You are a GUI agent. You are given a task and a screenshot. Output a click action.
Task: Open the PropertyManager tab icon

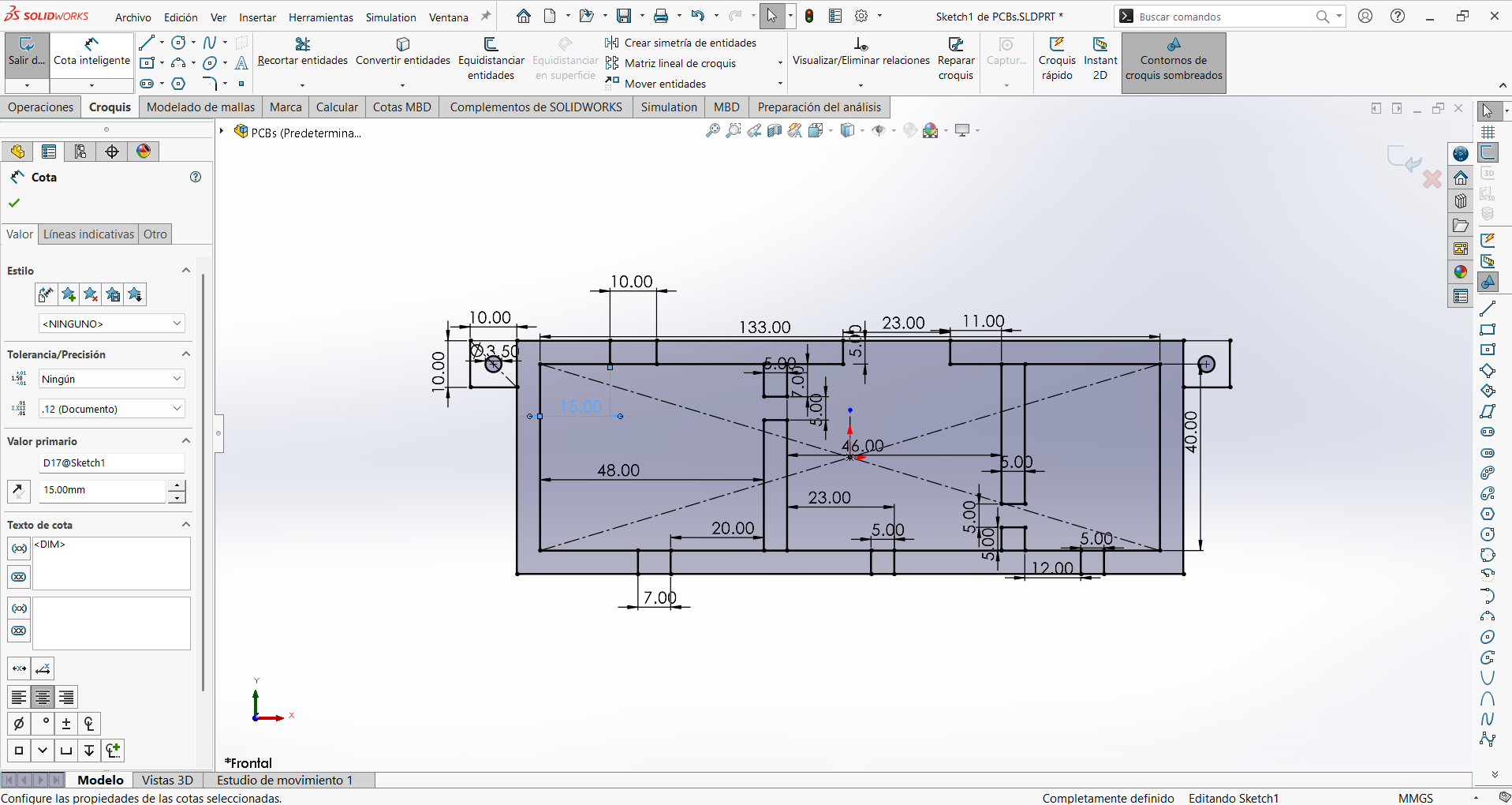(49, 152)
